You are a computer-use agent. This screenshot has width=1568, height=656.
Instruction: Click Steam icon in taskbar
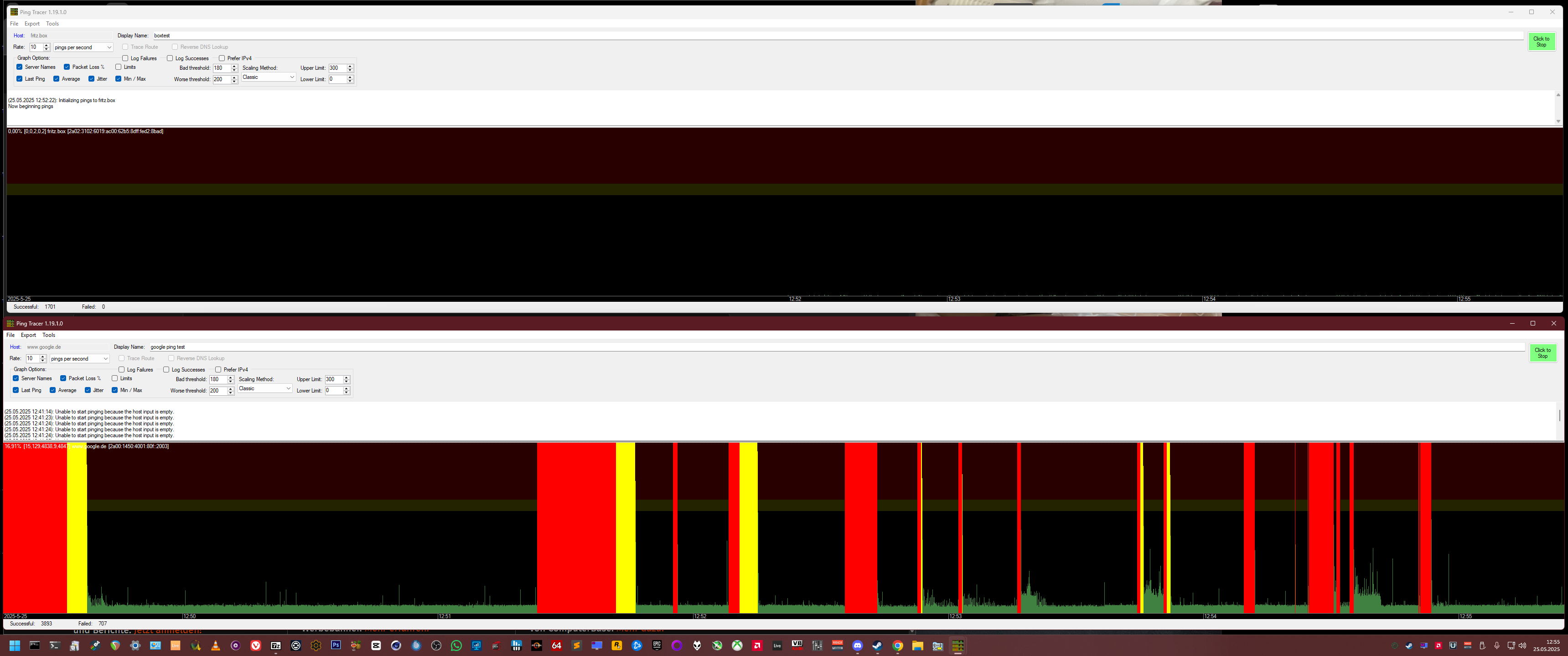(x=877, y=646)
